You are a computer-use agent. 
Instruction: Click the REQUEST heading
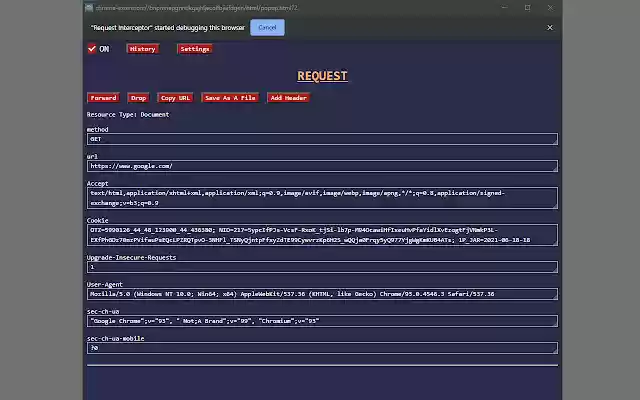[322, 76]
